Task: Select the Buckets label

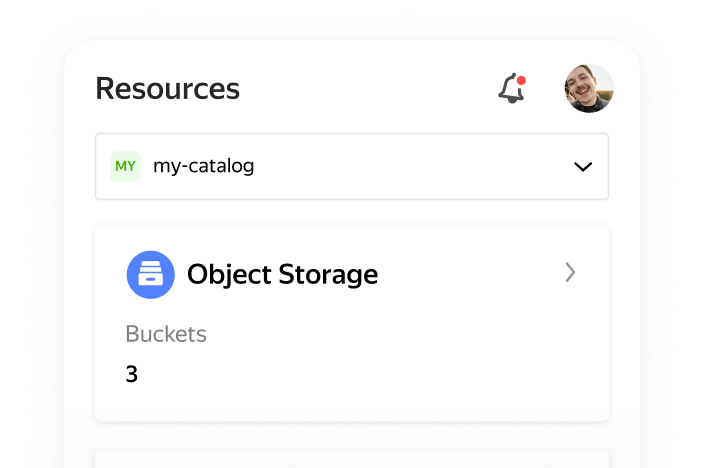Action: [166, 334]
